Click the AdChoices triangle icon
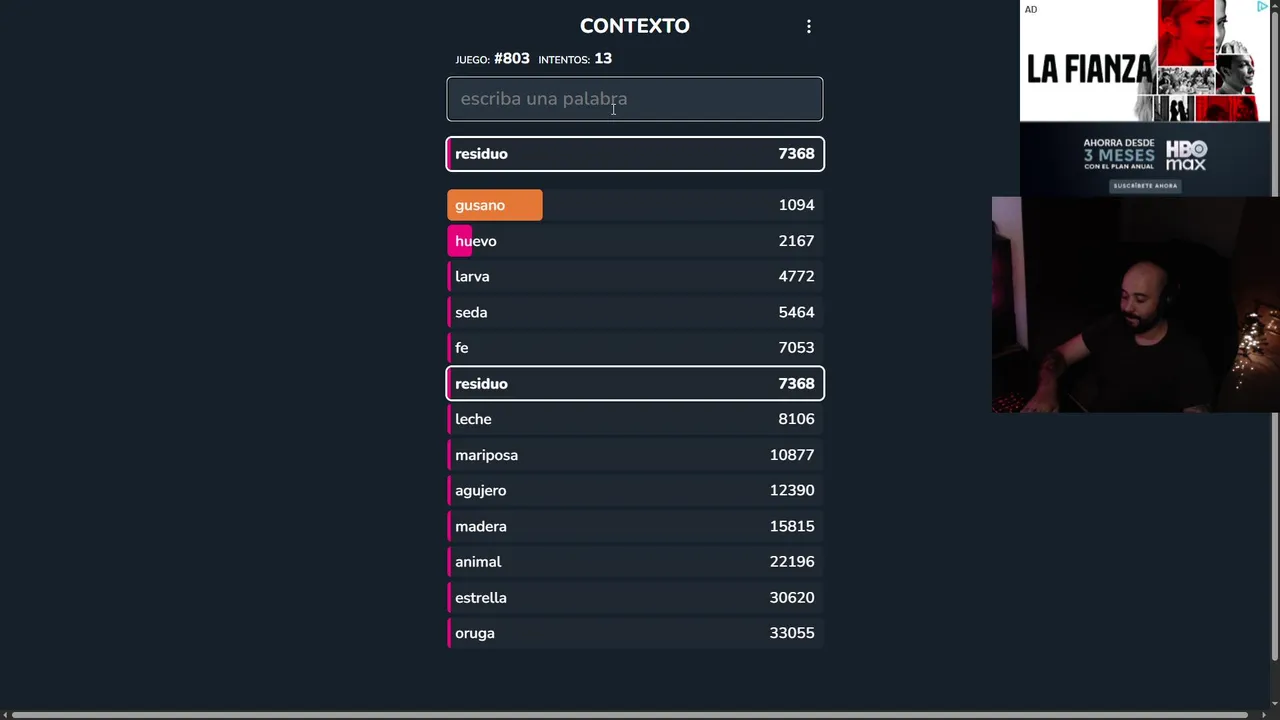The width and height of the screenshot is (1280, 720). [1262, 7]
